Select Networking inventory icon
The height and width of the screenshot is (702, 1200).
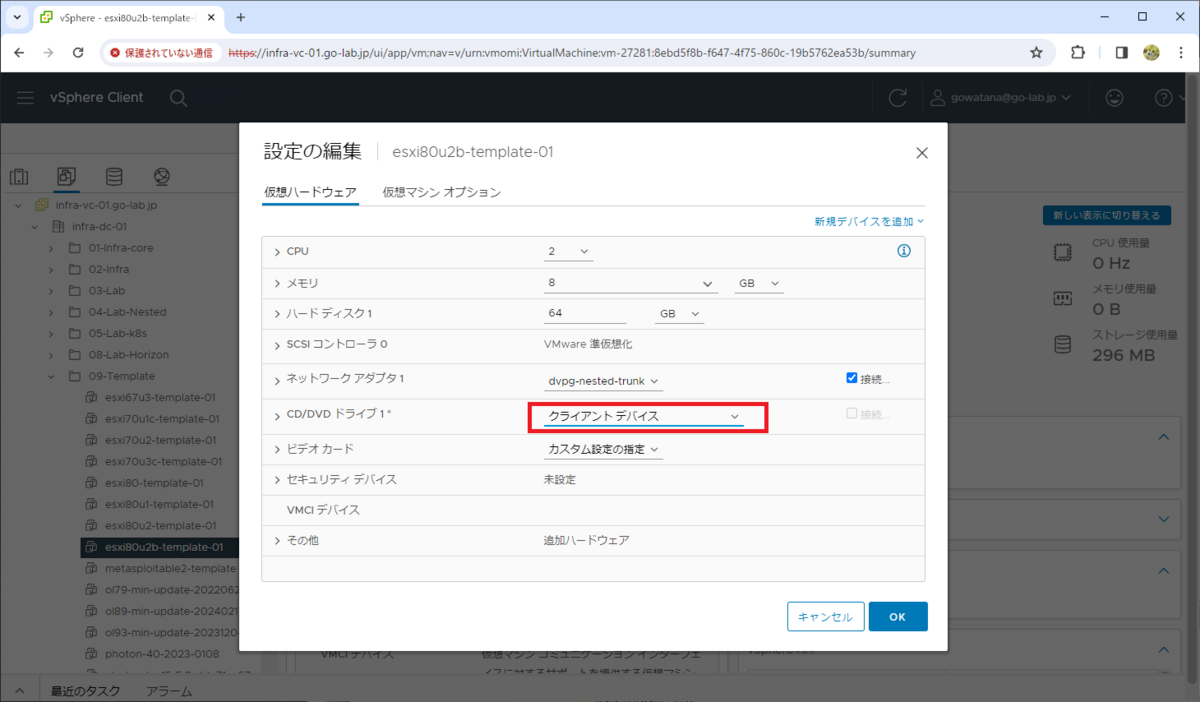pyautogui.click(x=162, y=177)
